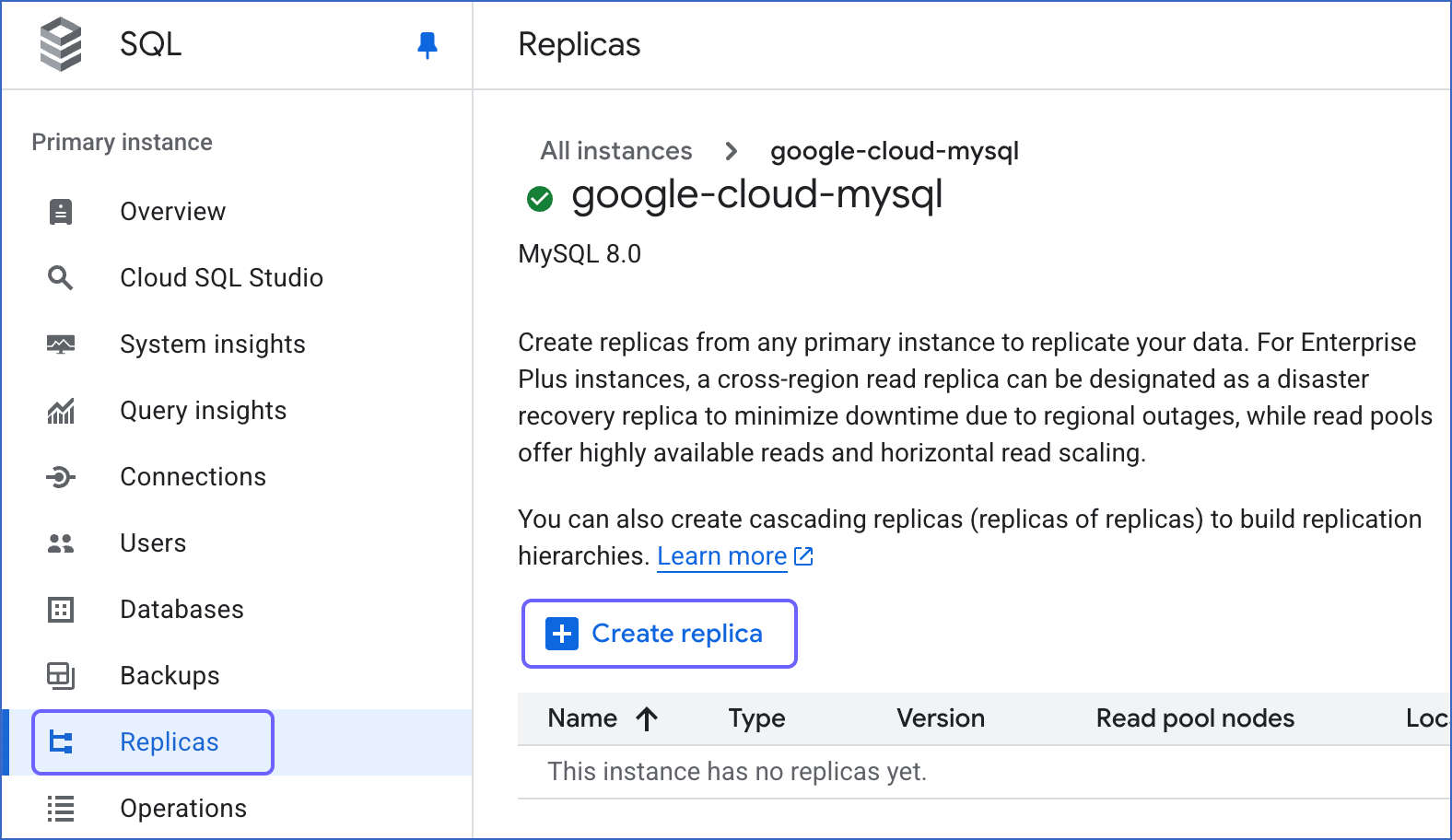Click 'This instance has no replicas yet.' row
Viewport: 1452px width, 840px height.
click(x=984, y=772)
